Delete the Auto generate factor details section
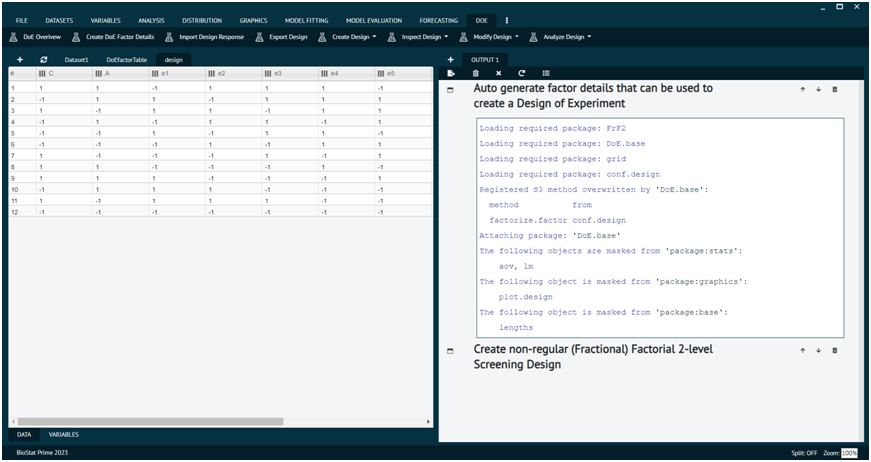 [x=834, y=89]
